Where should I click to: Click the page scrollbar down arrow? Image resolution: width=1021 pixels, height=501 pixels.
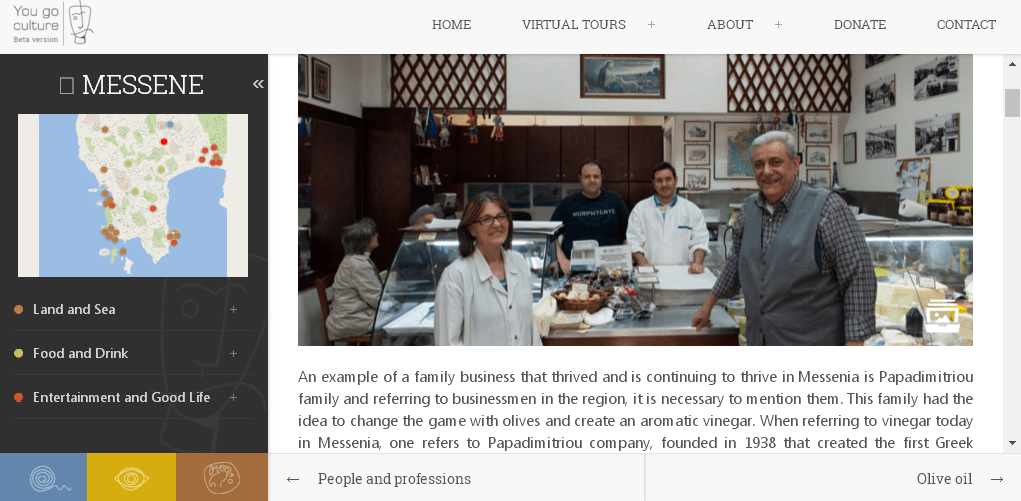pyautogui.click(x=1012, y=443)
